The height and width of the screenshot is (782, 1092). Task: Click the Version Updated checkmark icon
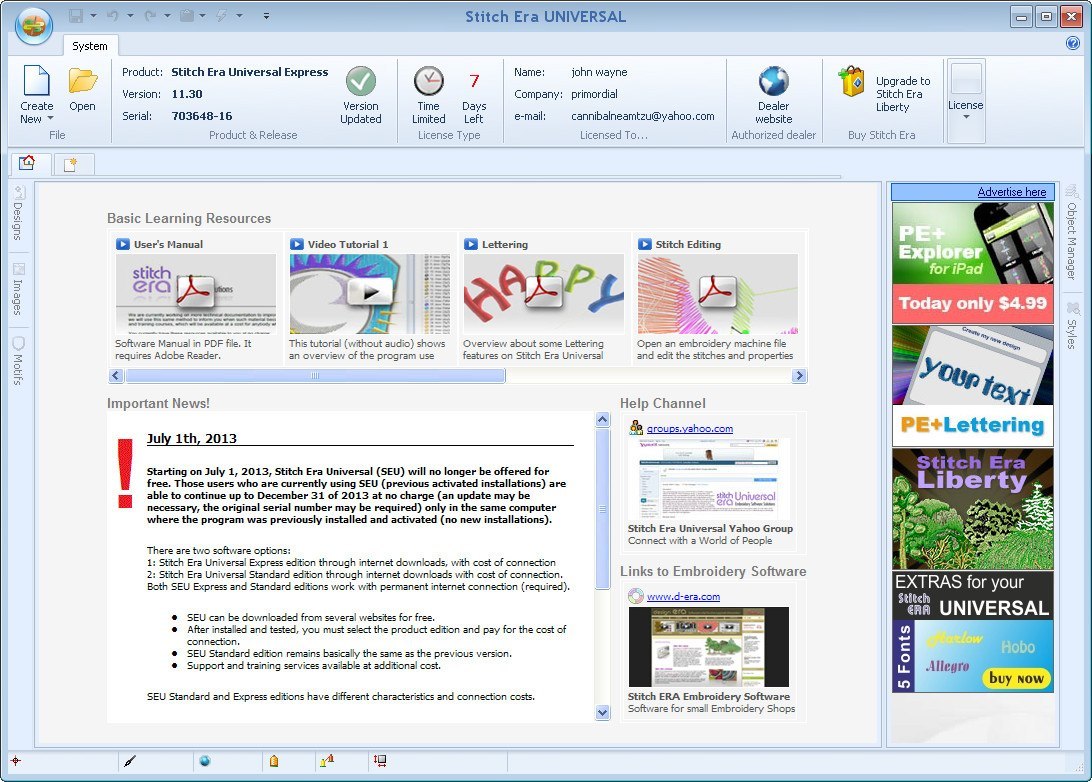pos(361,81)
